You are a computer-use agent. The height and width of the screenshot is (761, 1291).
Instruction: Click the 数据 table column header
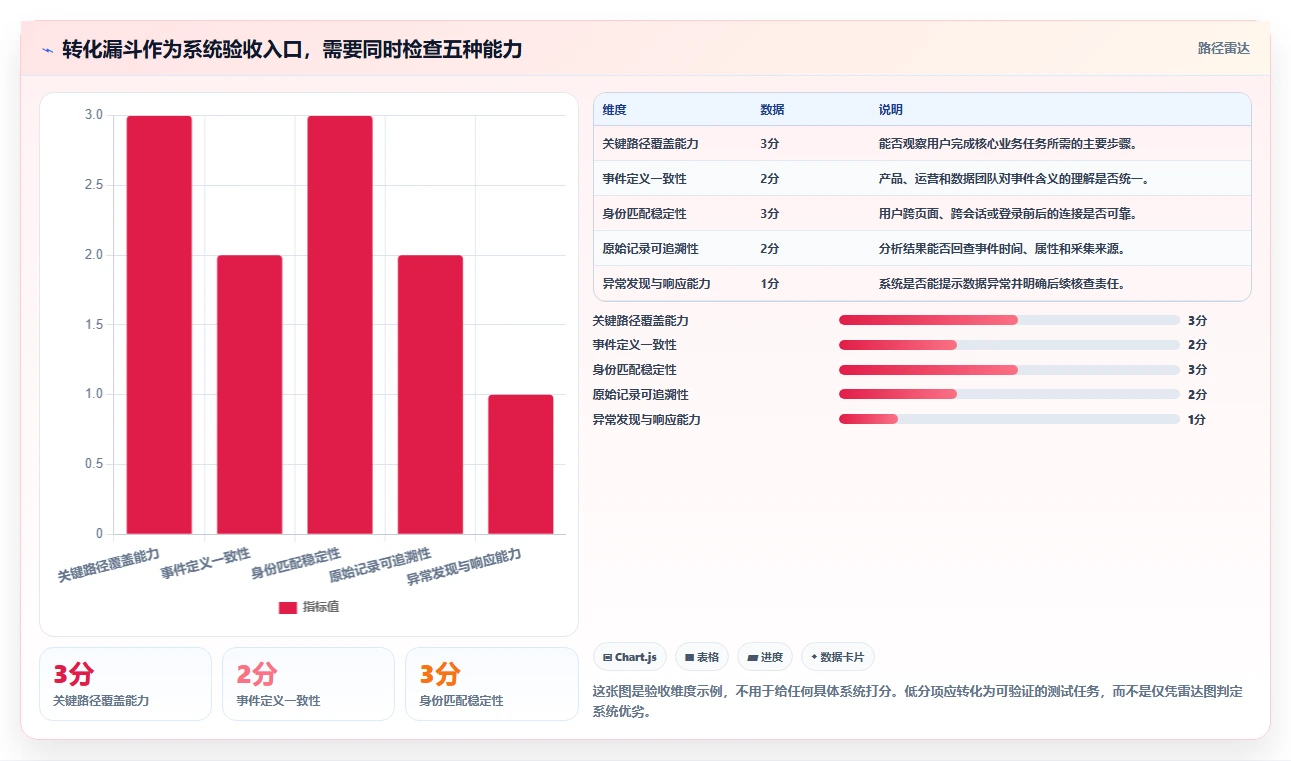point(772,110)
